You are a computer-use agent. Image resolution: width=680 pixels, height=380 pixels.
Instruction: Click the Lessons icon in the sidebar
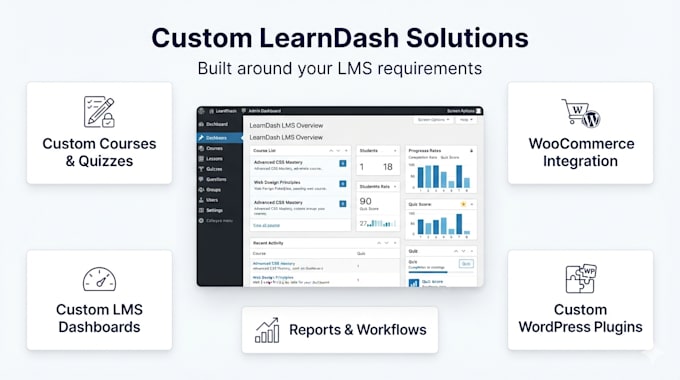click(201, 159)
